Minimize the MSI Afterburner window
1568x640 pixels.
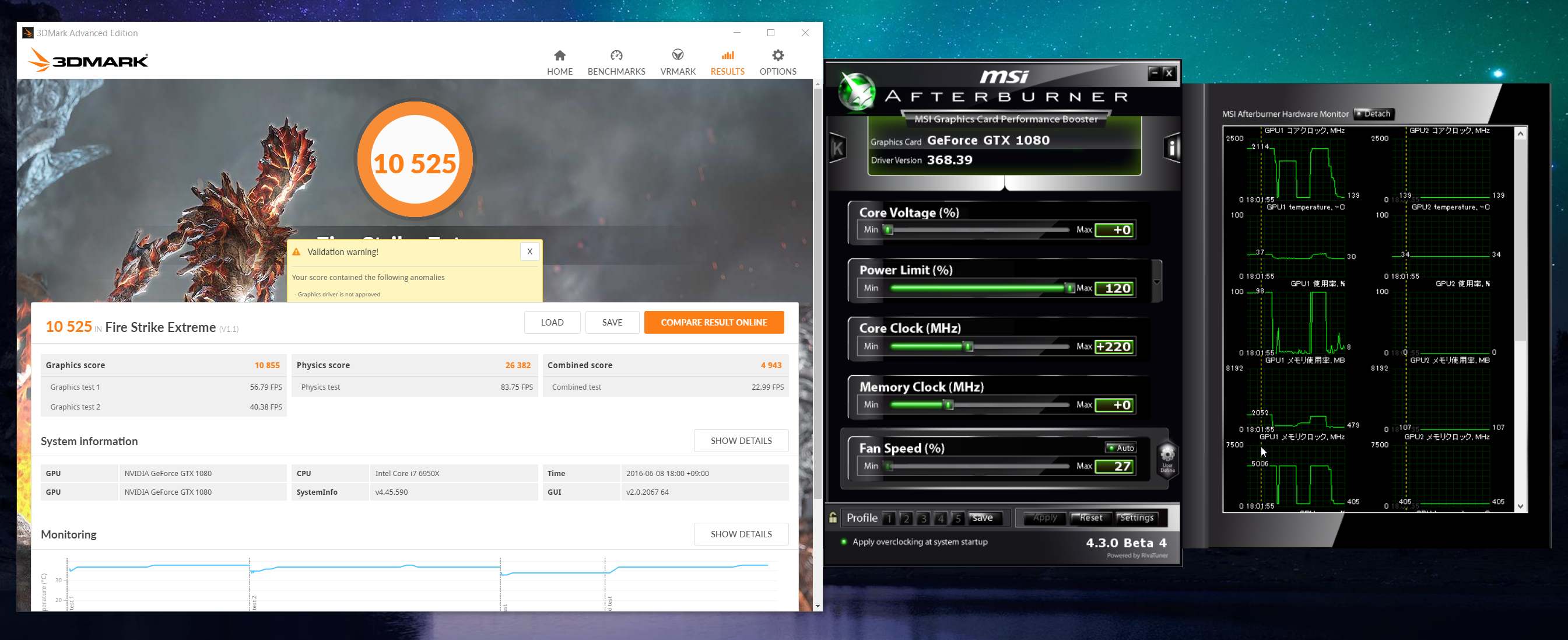pyautogui.click(x=1153, y=73)
